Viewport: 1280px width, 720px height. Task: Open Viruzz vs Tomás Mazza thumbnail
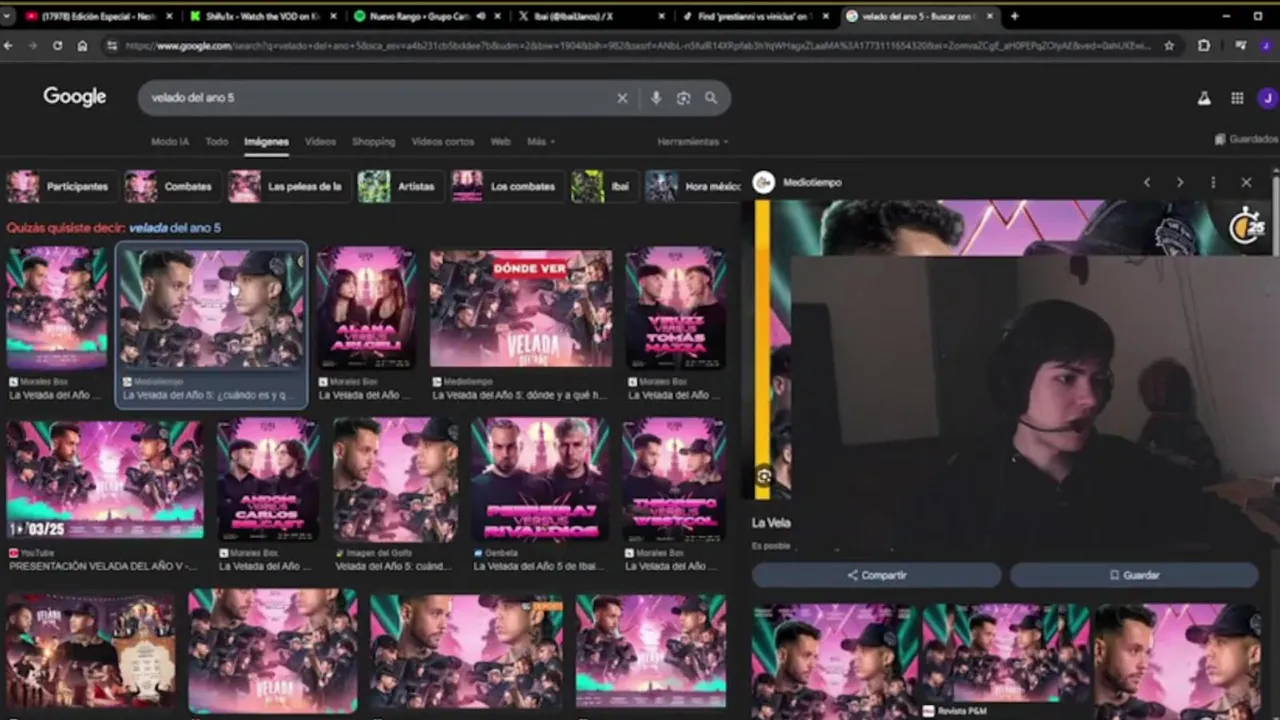(675, 308)
